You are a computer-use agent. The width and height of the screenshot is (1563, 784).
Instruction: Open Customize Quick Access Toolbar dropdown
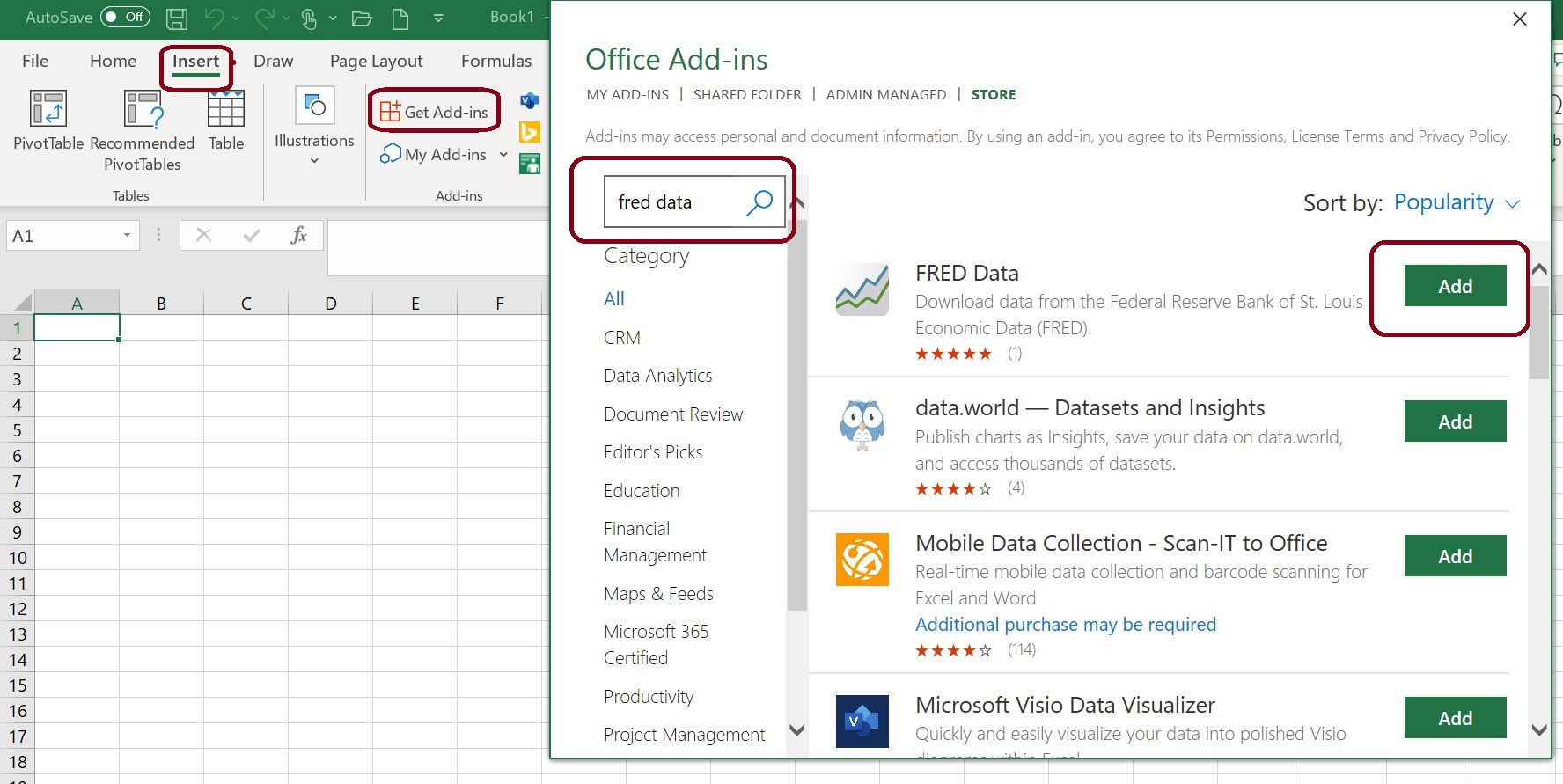[x=438, y=18]
